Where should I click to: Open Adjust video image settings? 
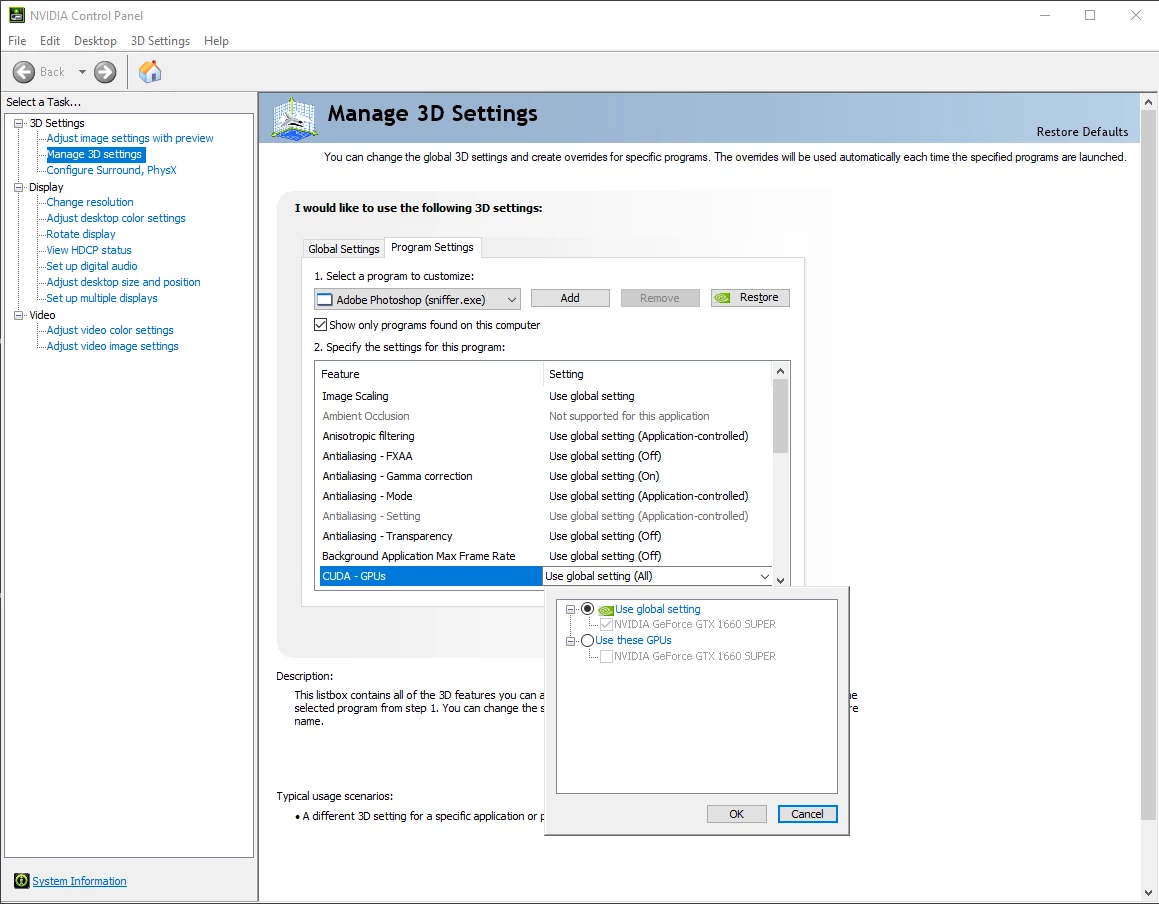point(112,346)
